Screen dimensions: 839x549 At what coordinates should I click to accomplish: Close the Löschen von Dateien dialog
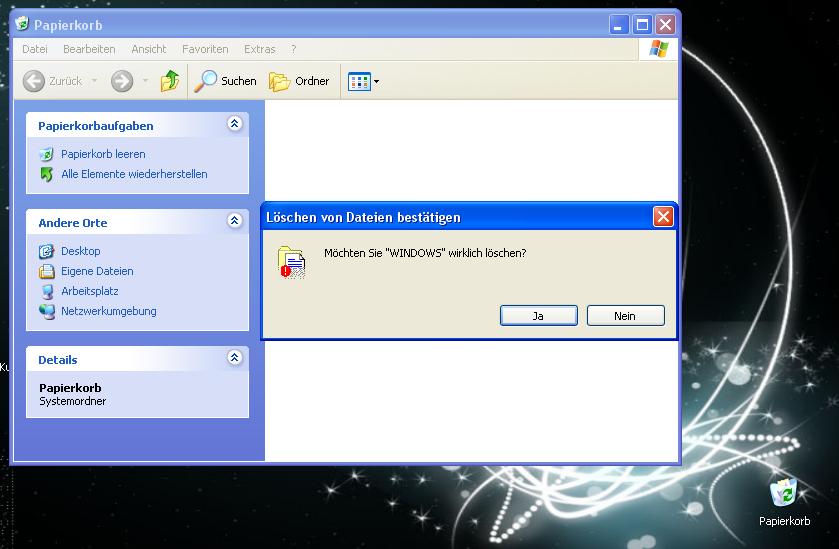(x=662, y=217)
